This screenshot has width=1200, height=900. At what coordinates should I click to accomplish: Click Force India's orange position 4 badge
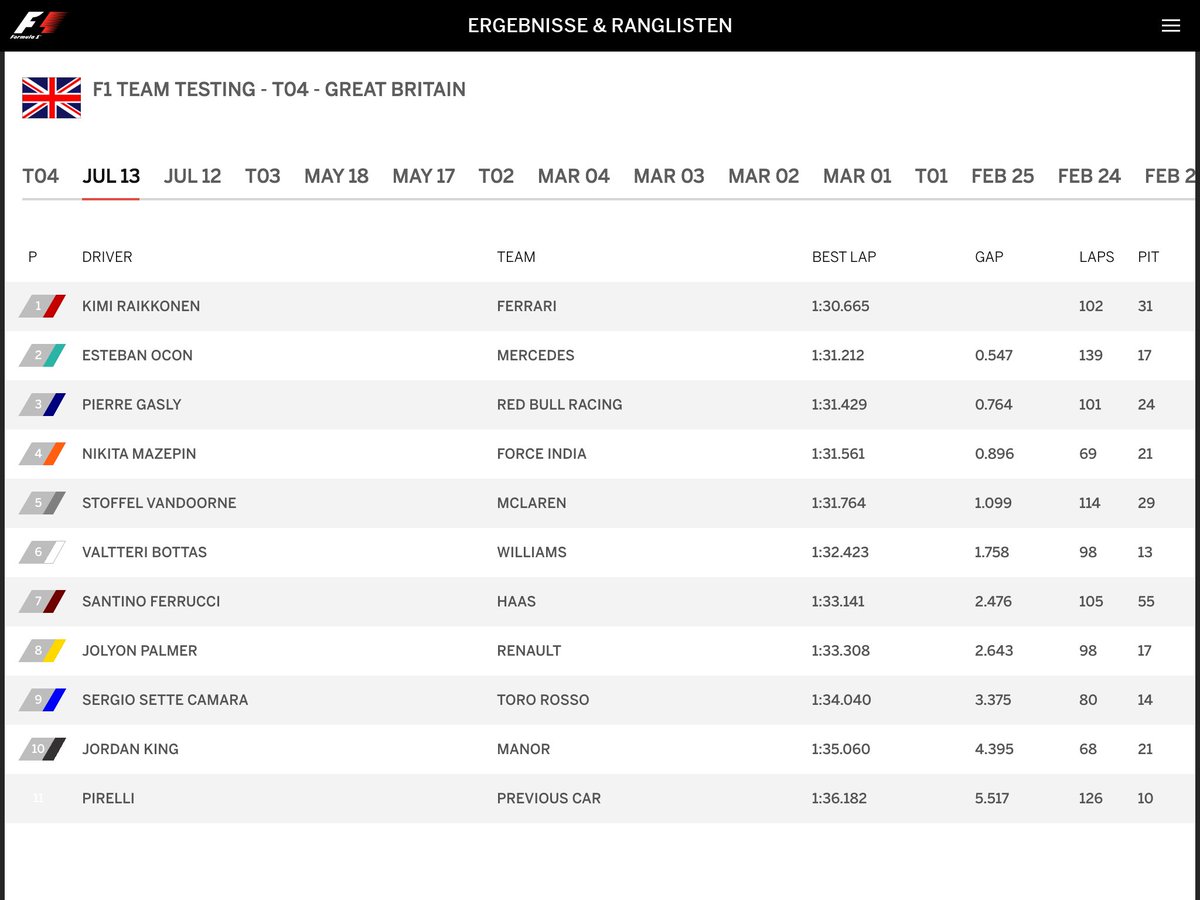[x=42, y=454]
